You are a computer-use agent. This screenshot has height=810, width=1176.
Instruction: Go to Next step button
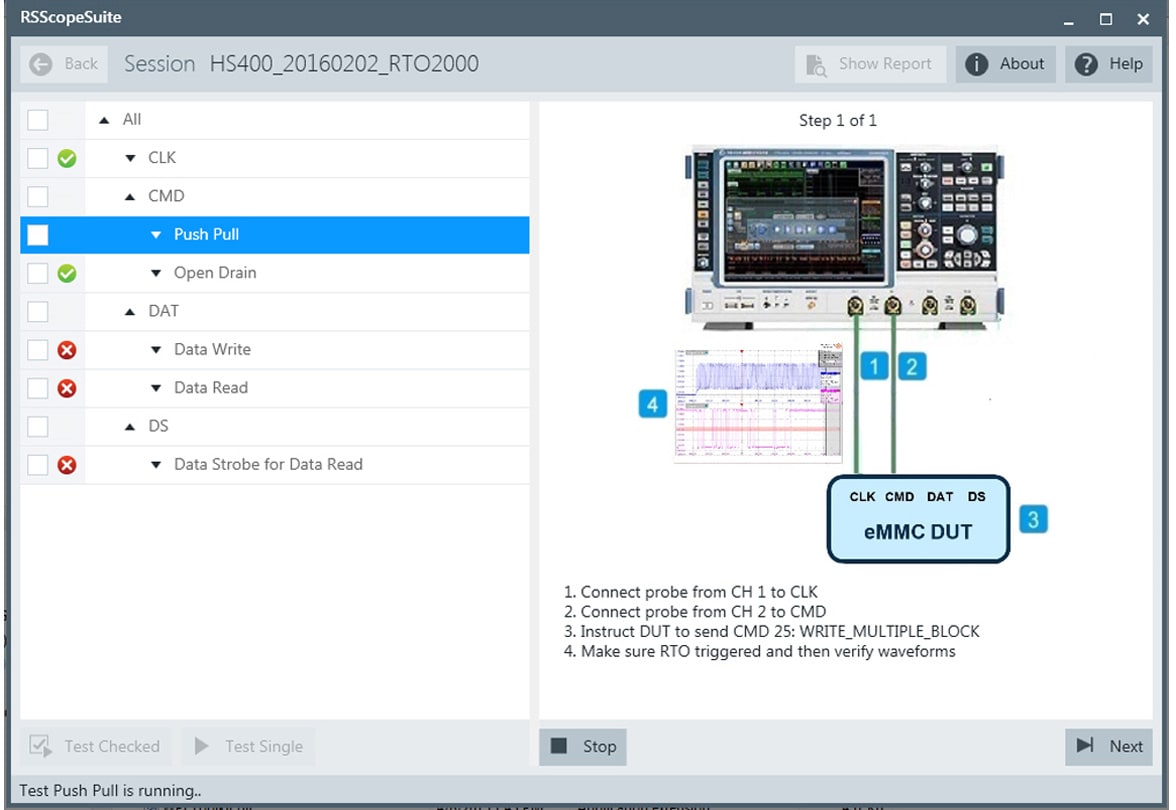[x=1108, y=746]
